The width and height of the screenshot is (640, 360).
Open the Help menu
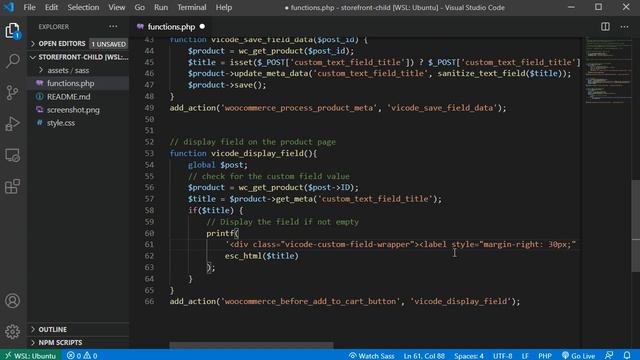(x=224, y=7)
